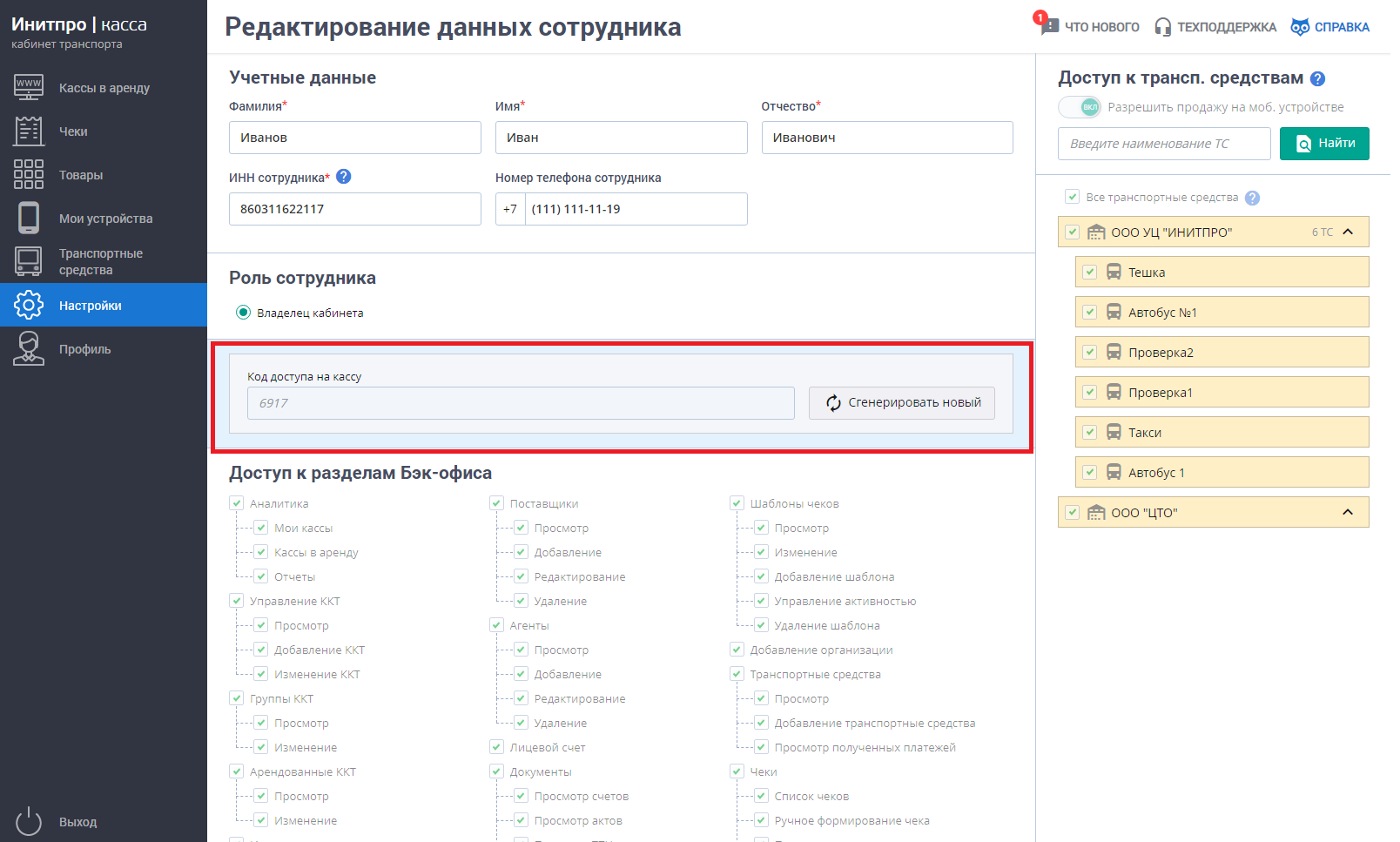The width and height of the screenshot is (1400, 842).
Task: Click the Код доступа на кассу field
Action: tap(521, 403)
